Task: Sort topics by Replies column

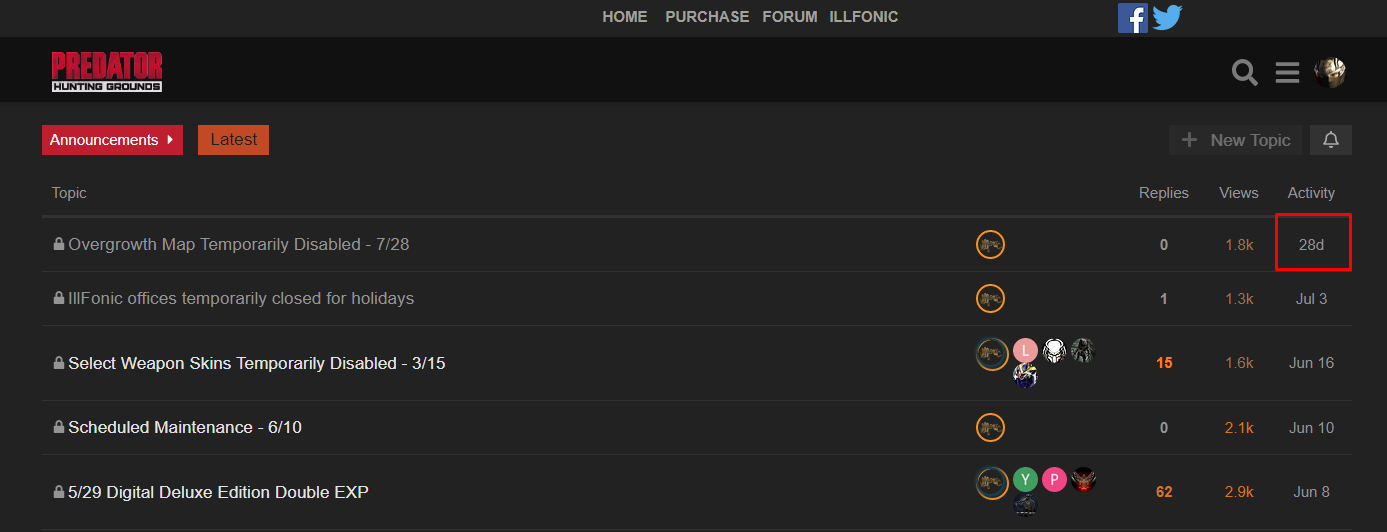Action: pyautogui.click(x=1164, y=193)
